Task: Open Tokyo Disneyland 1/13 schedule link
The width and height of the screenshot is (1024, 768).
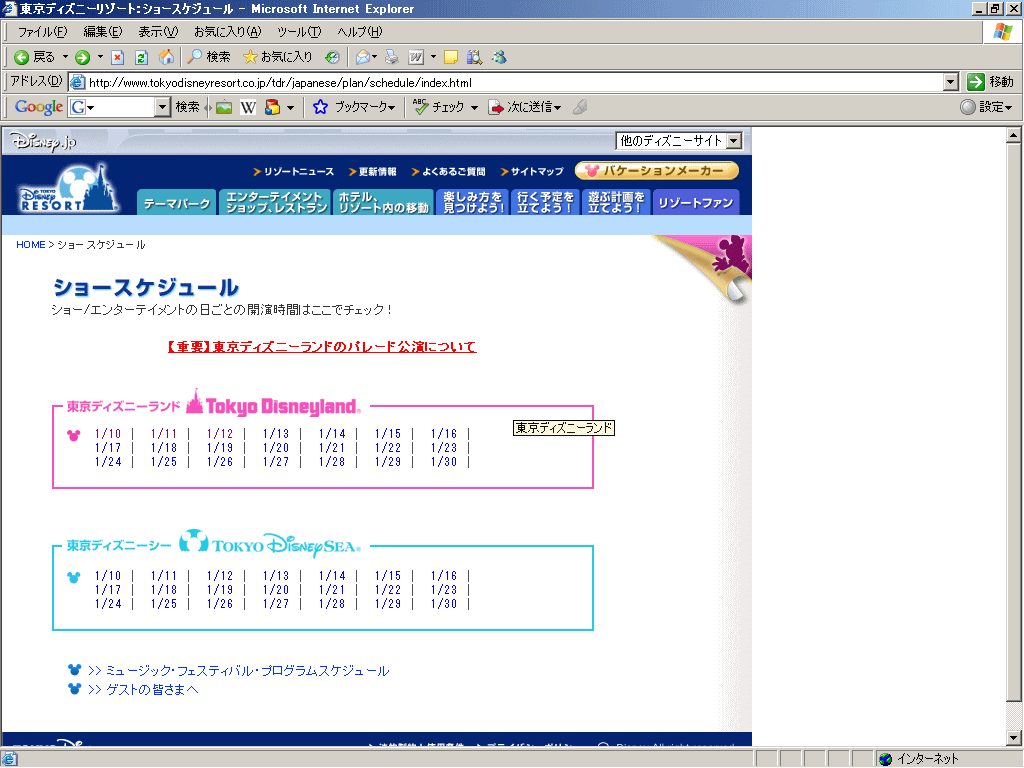Action: 276,434
